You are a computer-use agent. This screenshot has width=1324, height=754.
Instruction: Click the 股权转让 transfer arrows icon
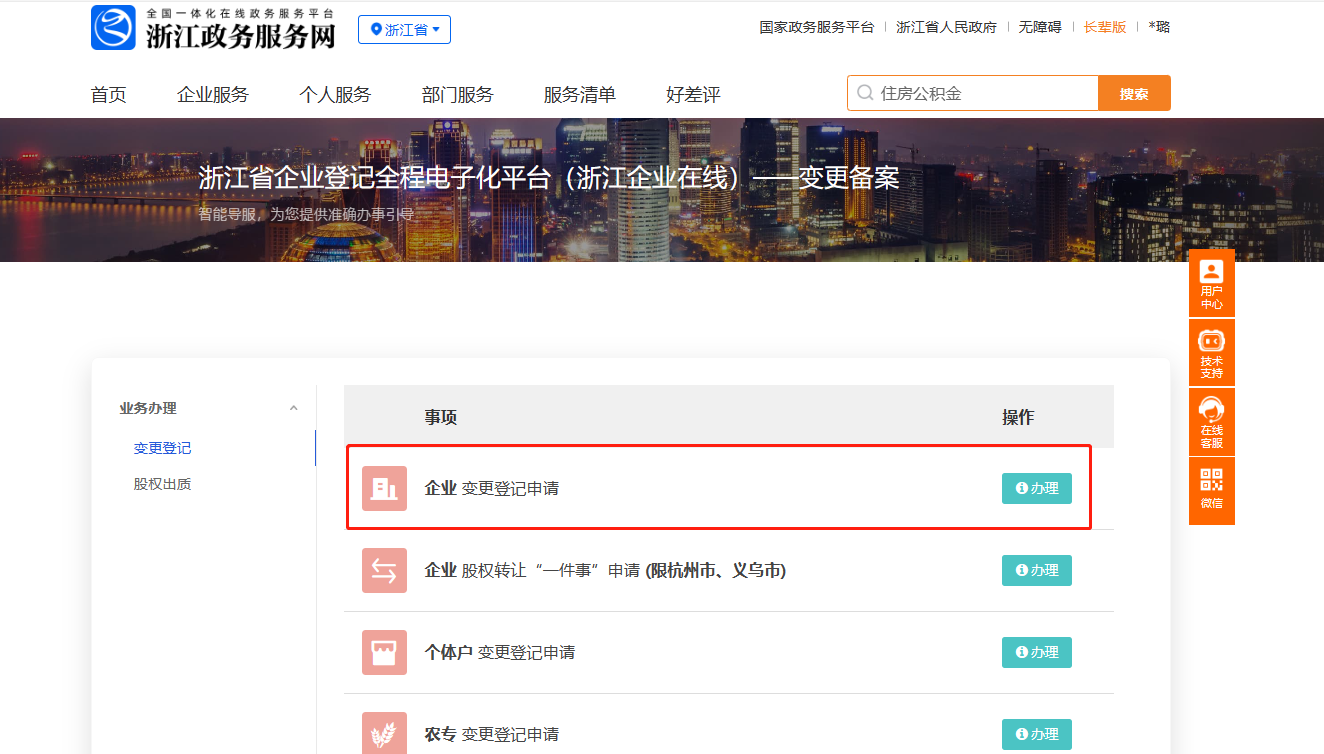(384, 570)
